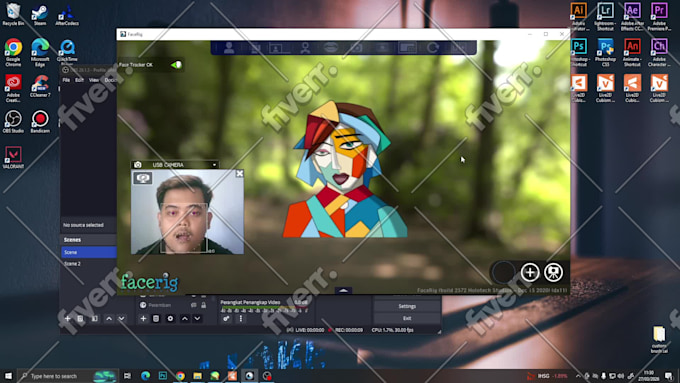
Task: Toggle the Face Tracker OK switch
Action: click(x=176, y=65)
